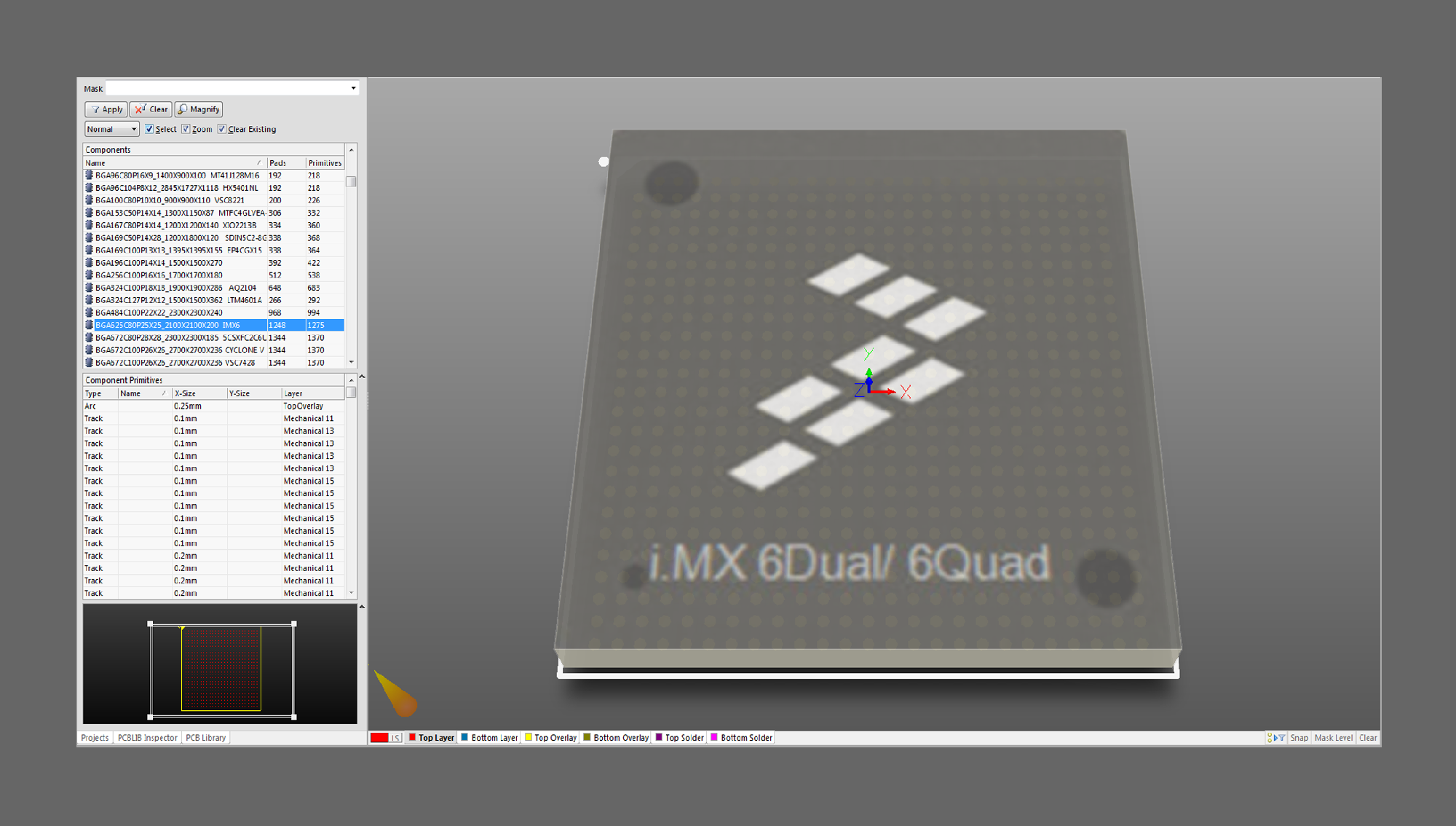
Task: Switch to the Projects tab
Action: 95,738
